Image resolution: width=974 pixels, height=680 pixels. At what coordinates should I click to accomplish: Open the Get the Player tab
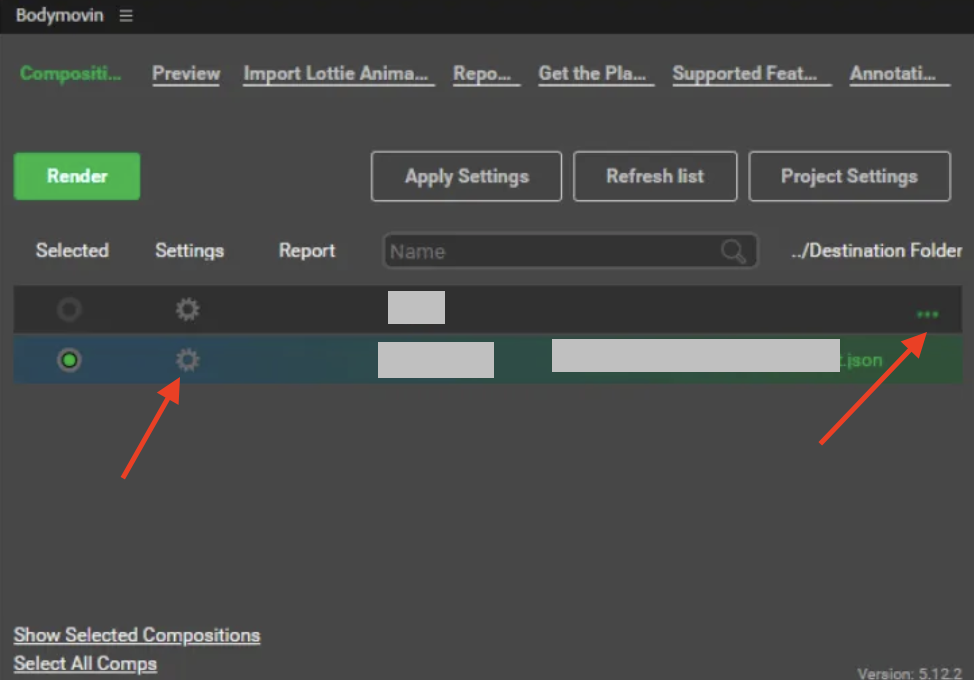tap(594, 74)
